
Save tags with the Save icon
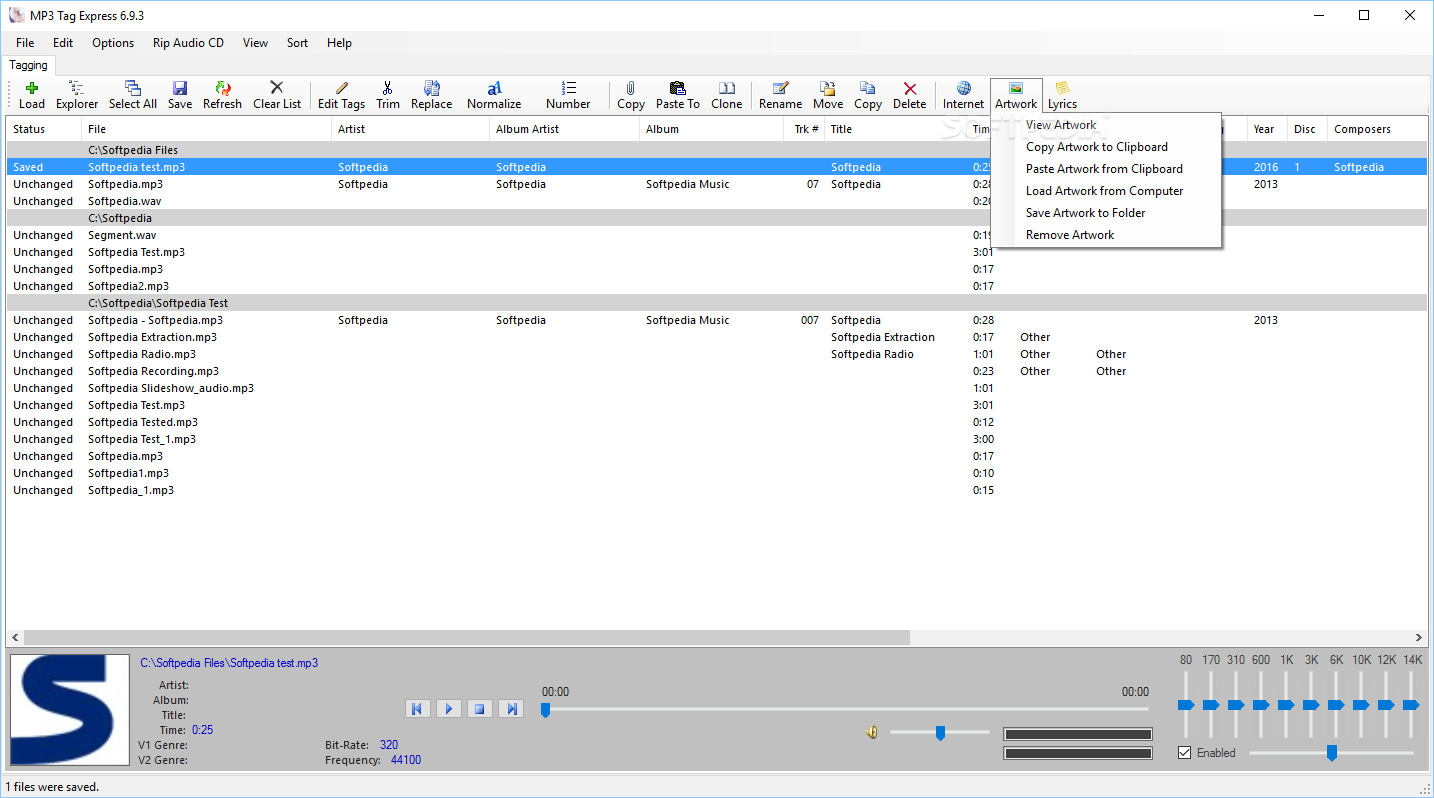pos(180,95)
